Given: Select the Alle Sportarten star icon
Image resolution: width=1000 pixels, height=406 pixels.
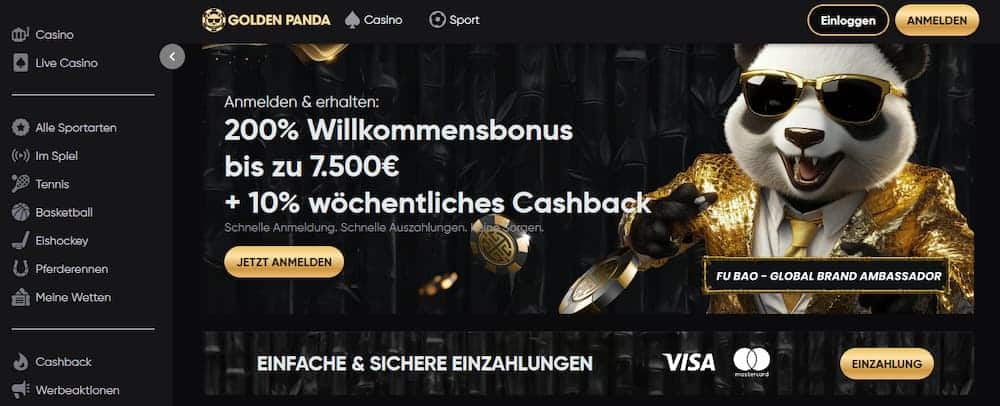Looking at the screenshot, I should pos(20,127).
